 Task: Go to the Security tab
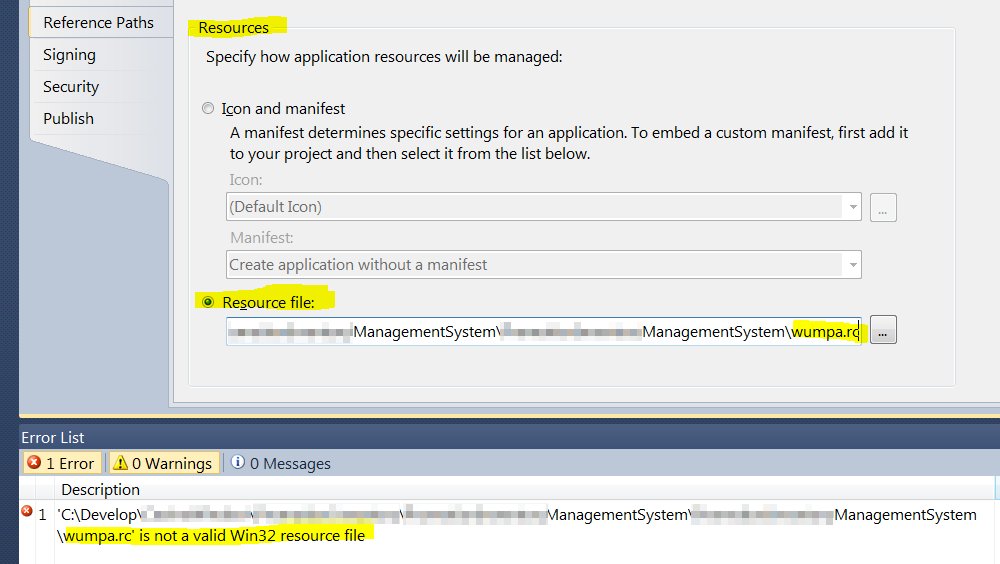[71, 87]
